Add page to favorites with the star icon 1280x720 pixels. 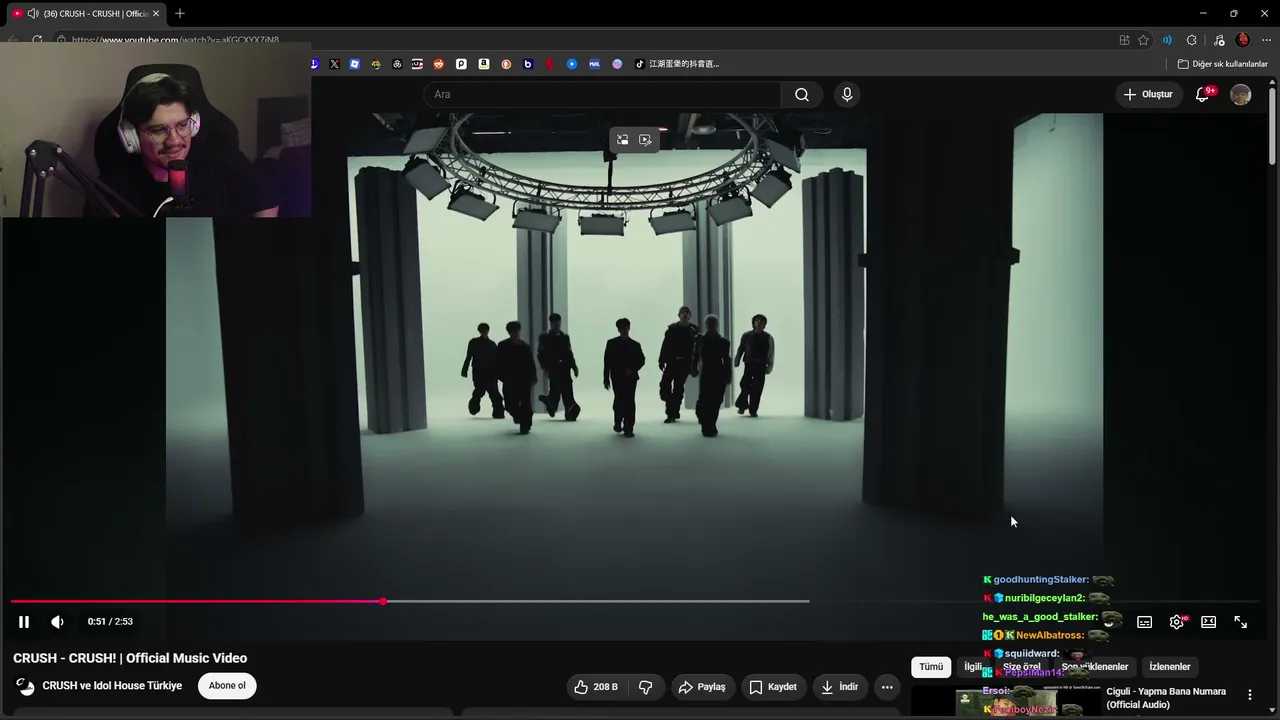click(1144, 40)
